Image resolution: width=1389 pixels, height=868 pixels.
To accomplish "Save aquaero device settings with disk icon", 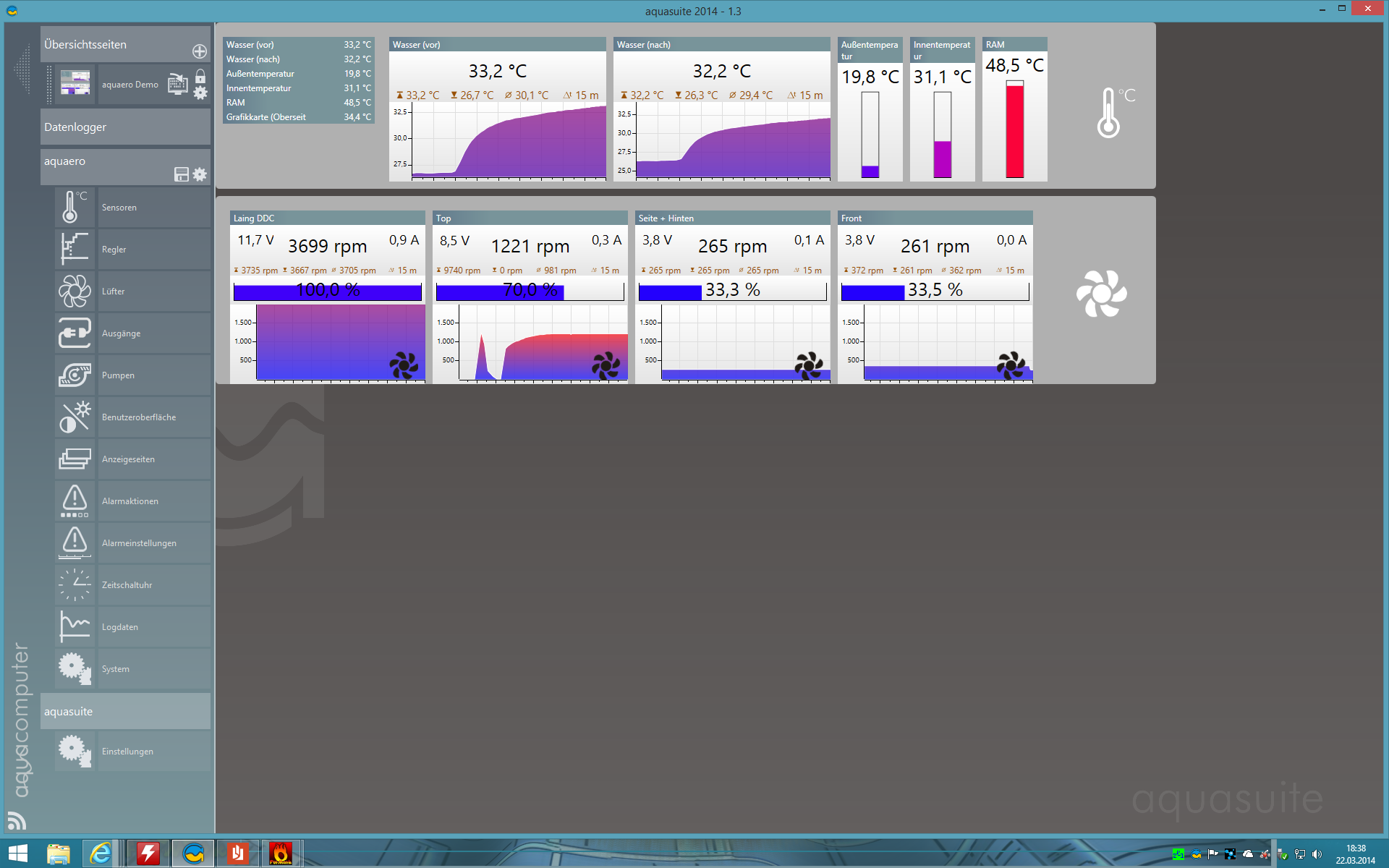I will [x=182, y=174].
